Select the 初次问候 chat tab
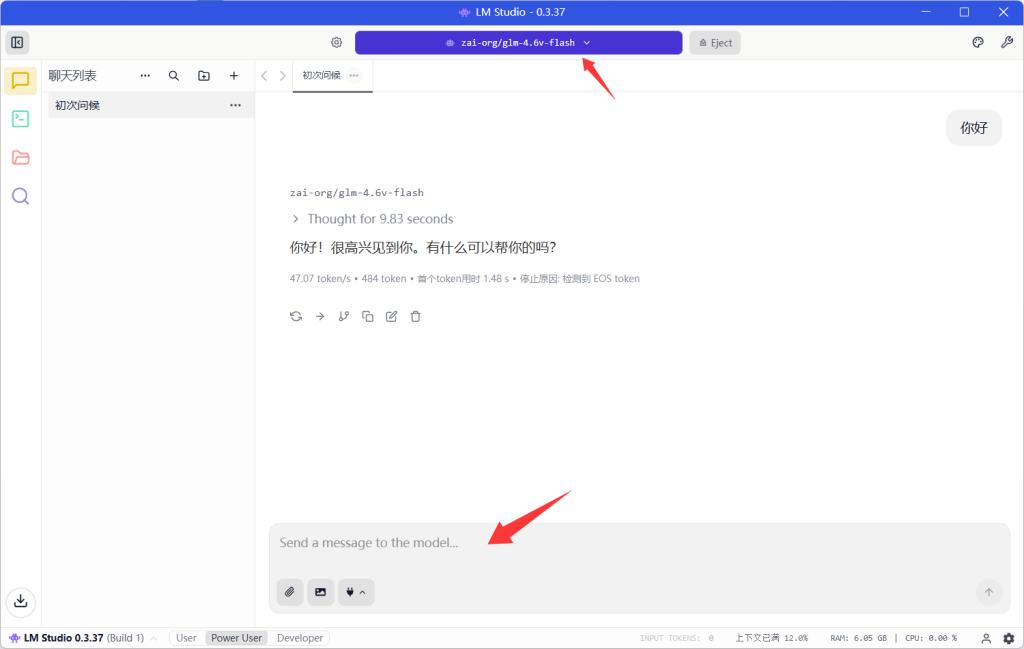The height and width of the screenshot is (649, 1024). pyautogui.click(x=322, y=75)
